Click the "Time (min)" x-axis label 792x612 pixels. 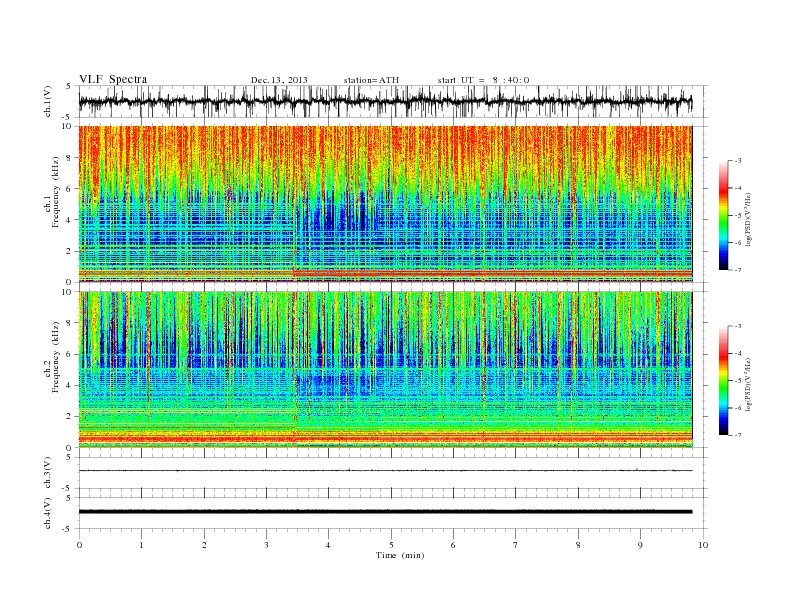[x=400, y=555]
